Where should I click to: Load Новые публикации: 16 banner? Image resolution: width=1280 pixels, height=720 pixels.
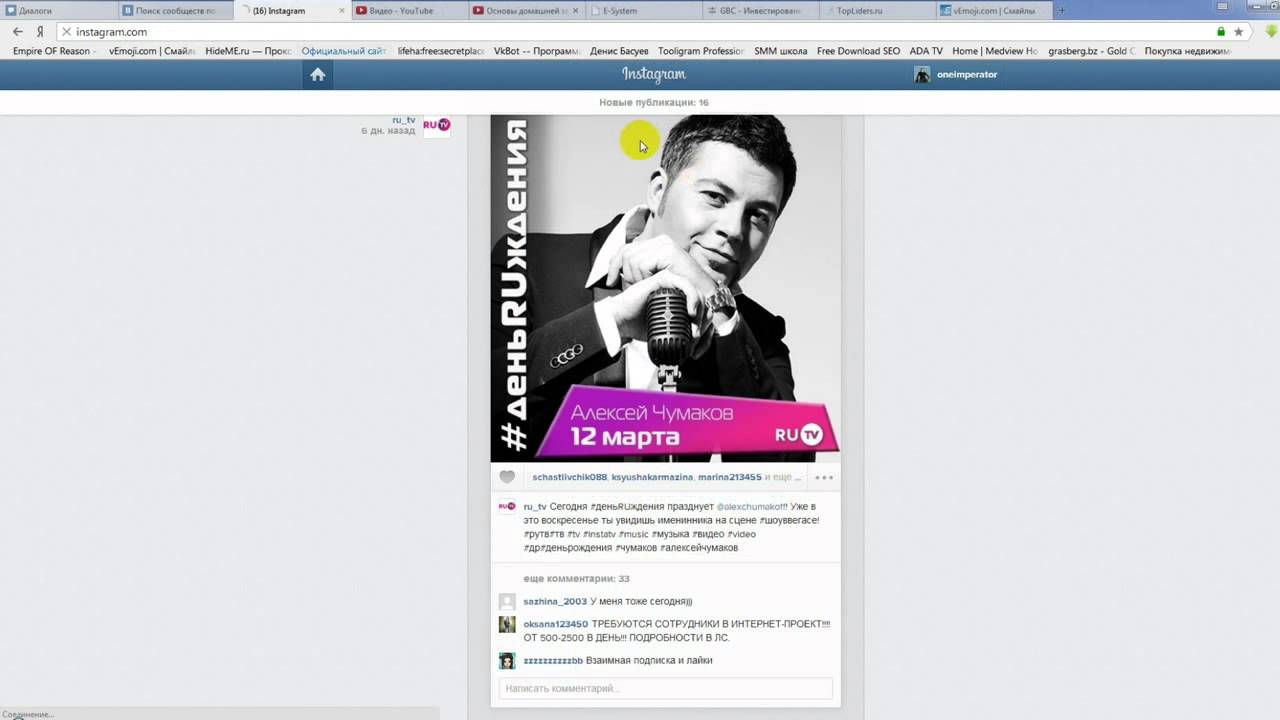click(x=654, y=103)
